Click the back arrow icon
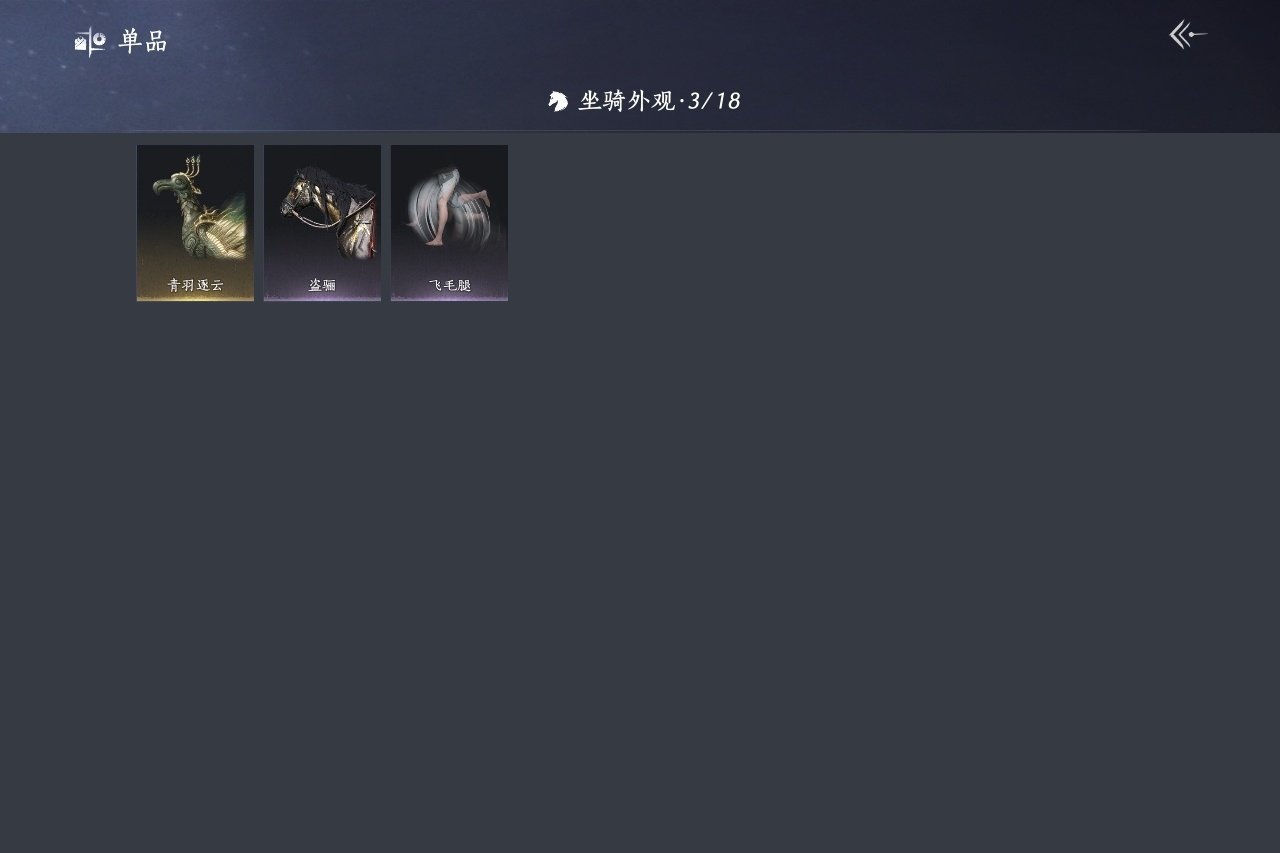1280x853 pixels. pyautogui.click(x=1188, y=35)
